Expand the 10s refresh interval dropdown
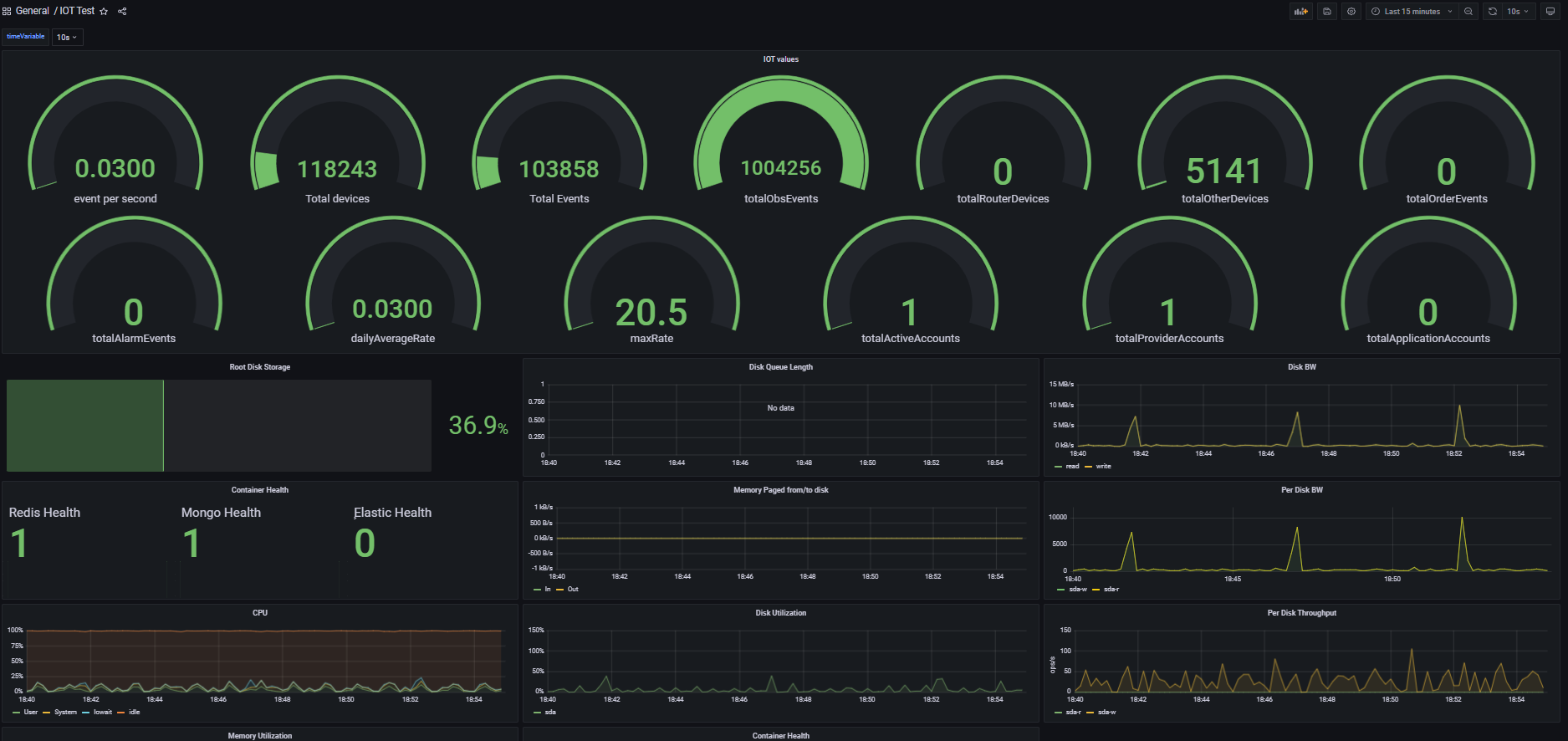The image size is (1568, 741). tap(1519, 12)
